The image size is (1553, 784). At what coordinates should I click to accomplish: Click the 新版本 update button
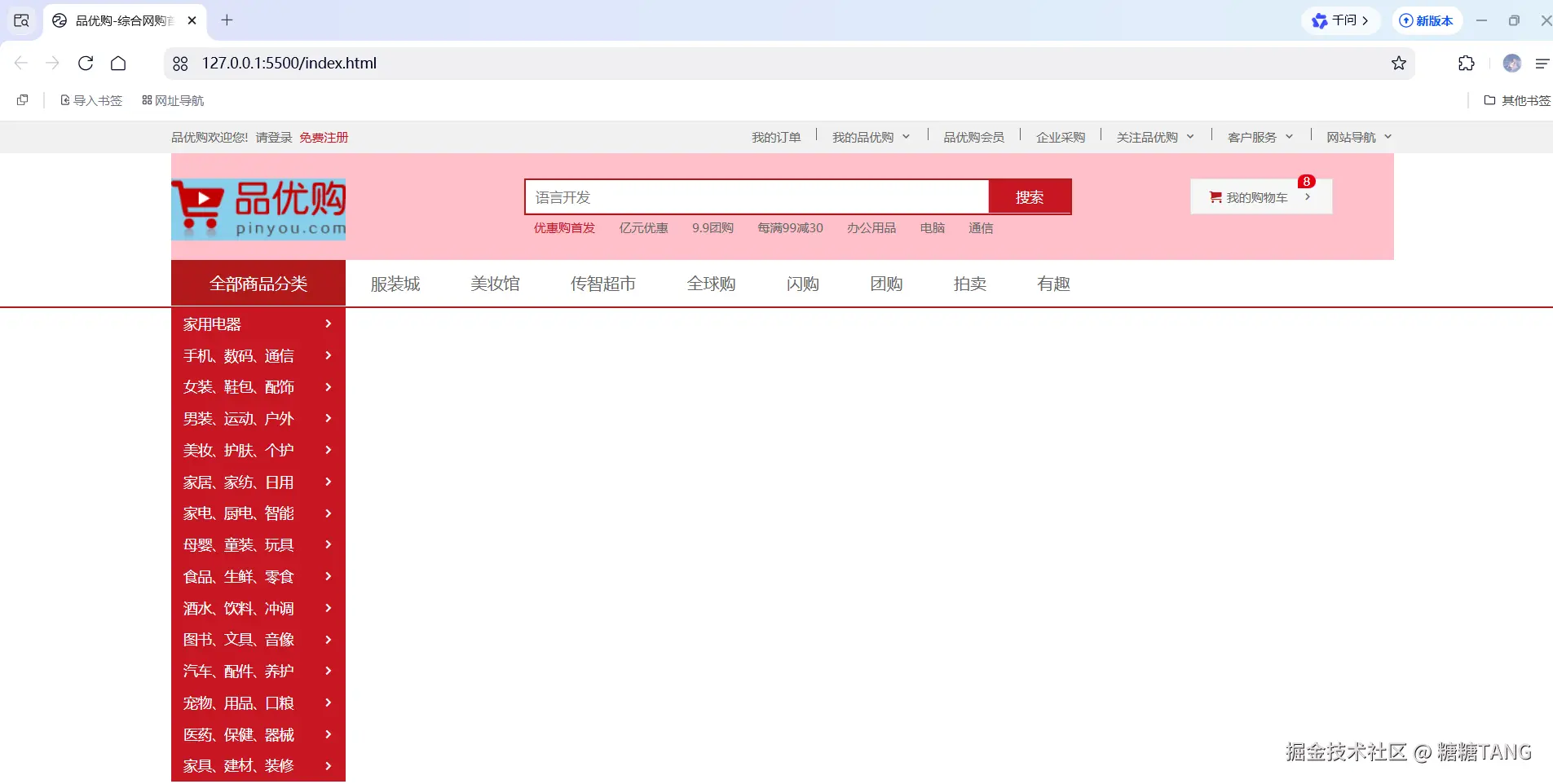tap(1427, 20)
